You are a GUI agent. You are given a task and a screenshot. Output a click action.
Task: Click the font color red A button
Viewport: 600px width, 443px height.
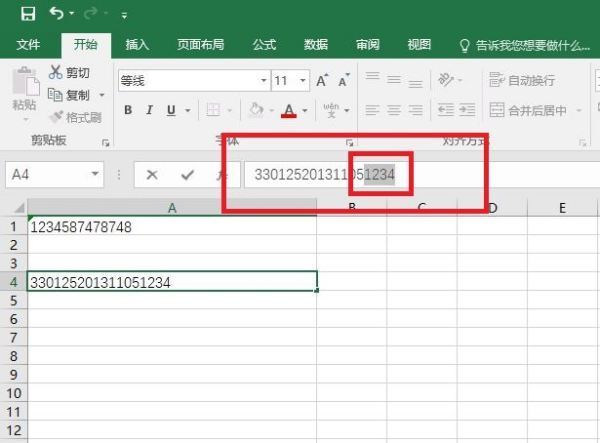[x=289, y=110]
